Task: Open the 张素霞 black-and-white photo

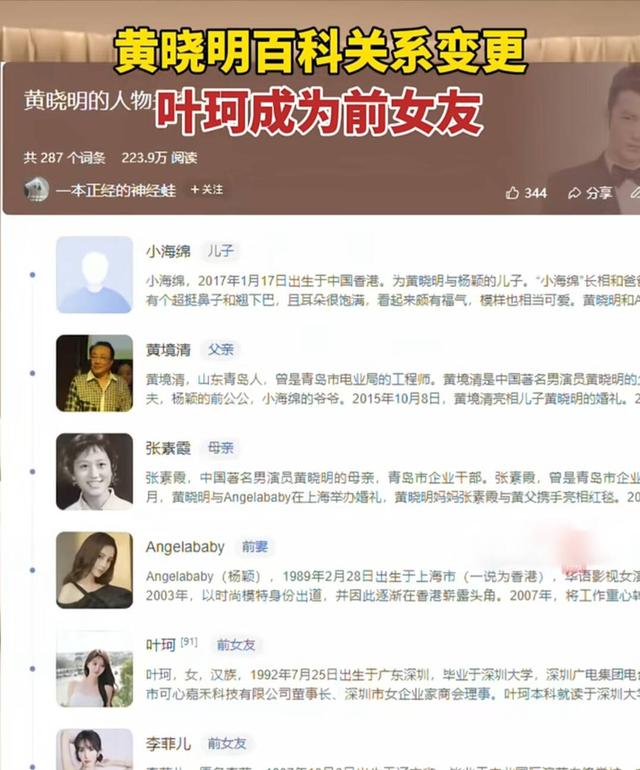Action: click(94, 471)
